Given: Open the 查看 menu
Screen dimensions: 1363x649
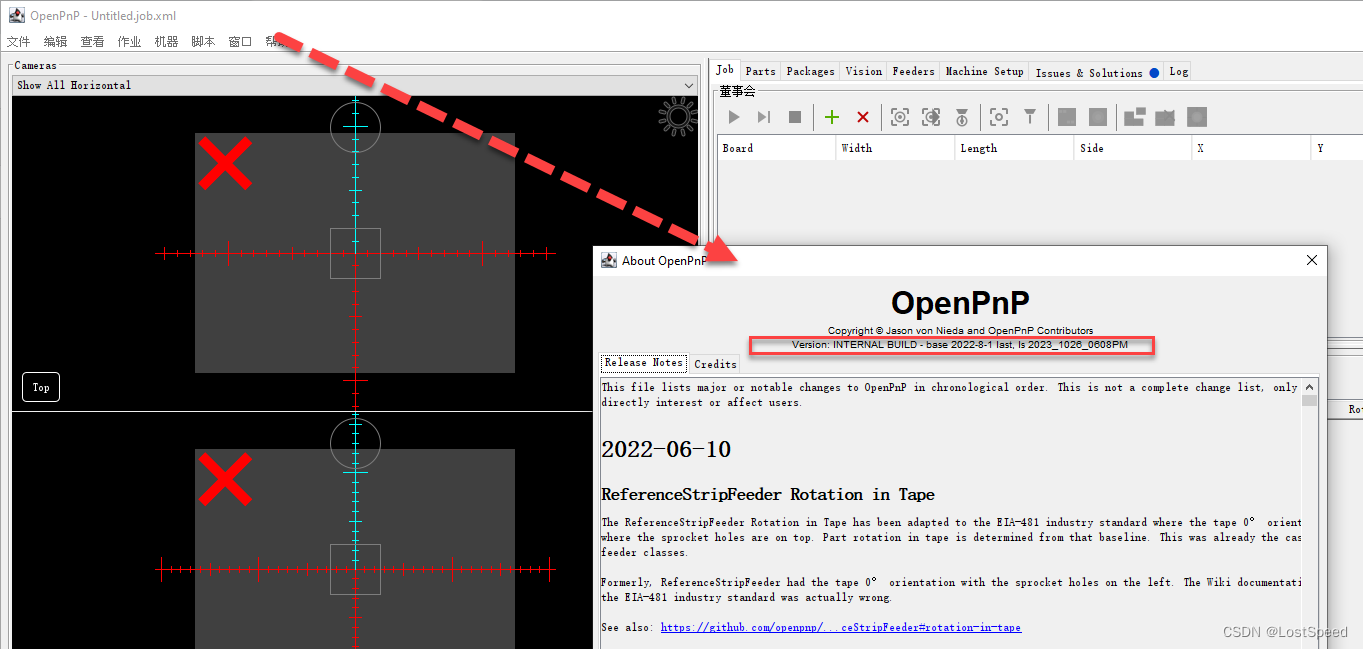Looking at the screenshot, I should [93, 42].
